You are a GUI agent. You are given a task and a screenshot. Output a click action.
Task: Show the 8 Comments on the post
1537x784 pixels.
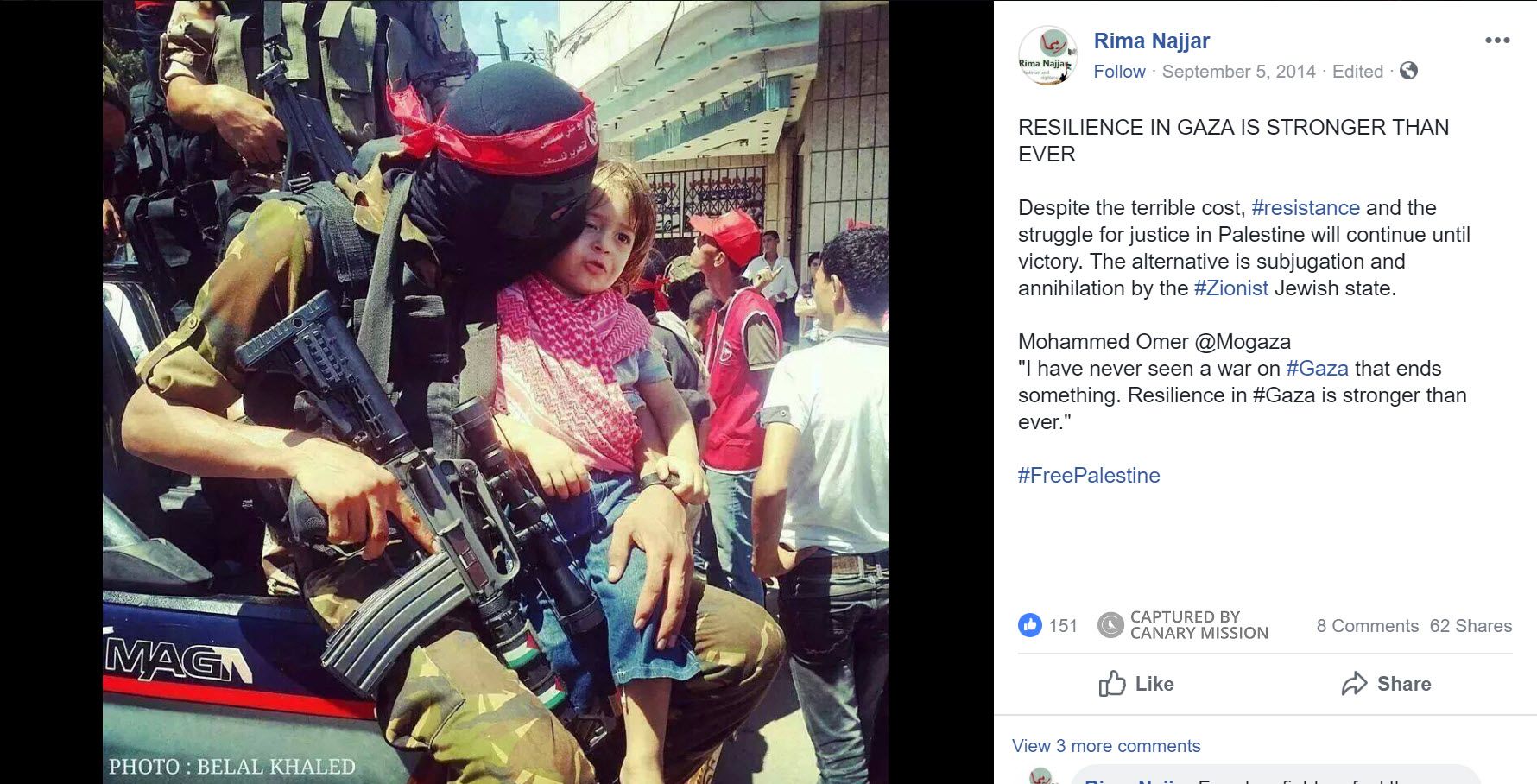(1367, 626)
